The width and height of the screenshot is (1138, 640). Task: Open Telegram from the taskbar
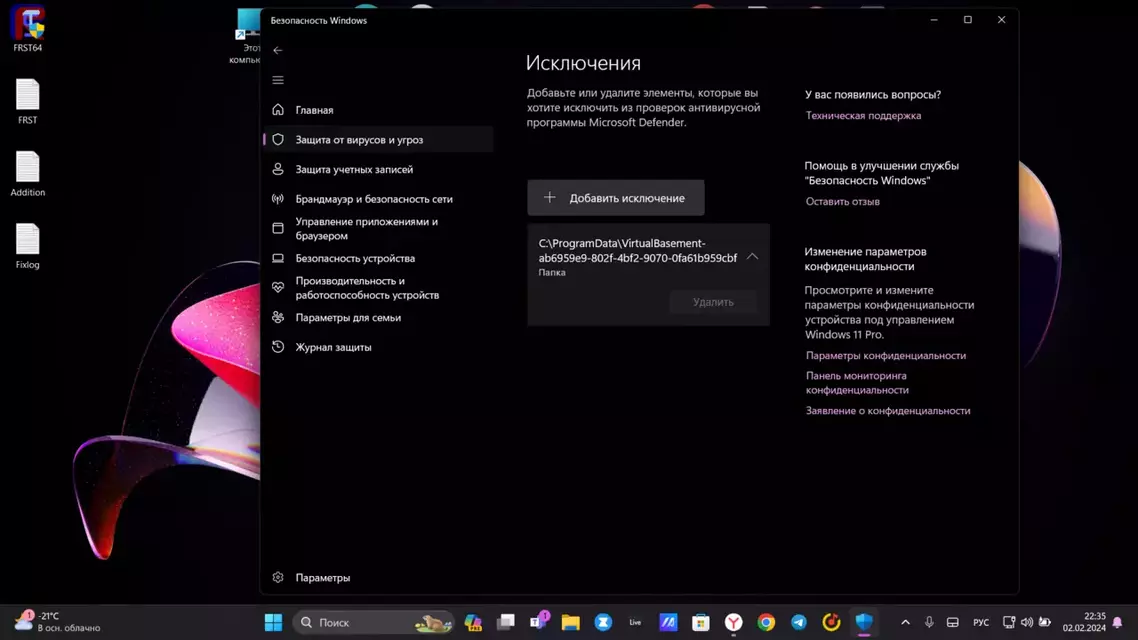click(x=799, y=623)
